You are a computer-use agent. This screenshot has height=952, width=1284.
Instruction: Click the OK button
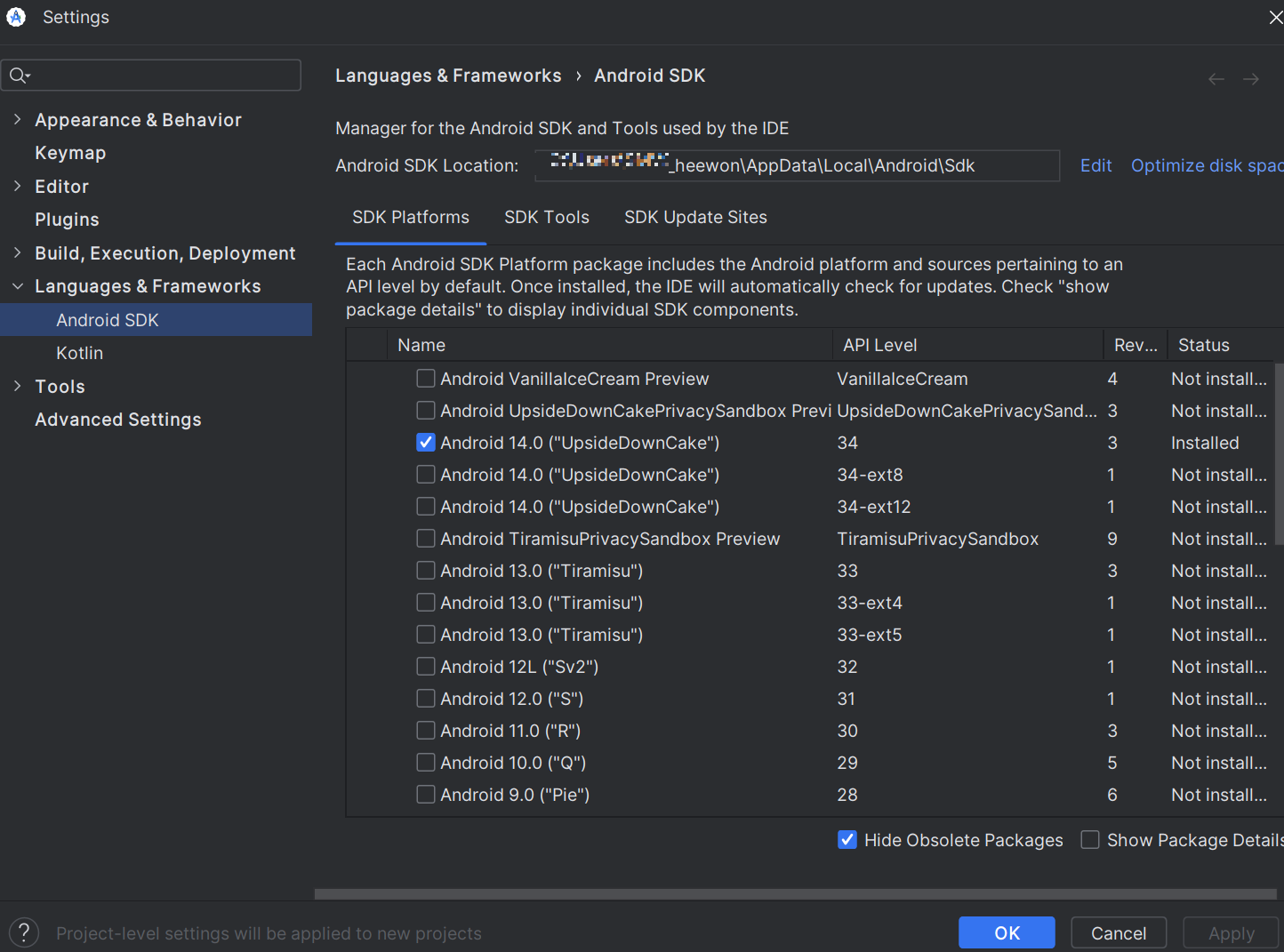tap(1007, 933)
